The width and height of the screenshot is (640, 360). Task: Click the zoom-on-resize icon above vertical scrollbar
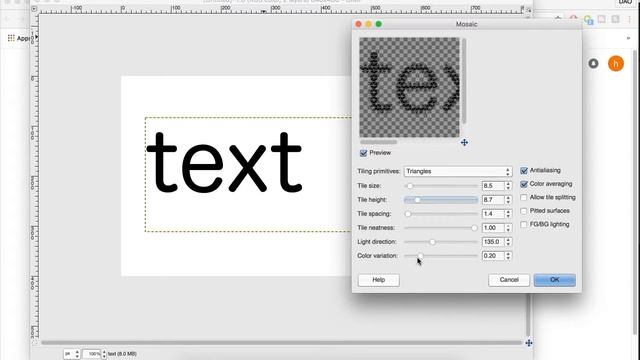click(x=528, y=9)
